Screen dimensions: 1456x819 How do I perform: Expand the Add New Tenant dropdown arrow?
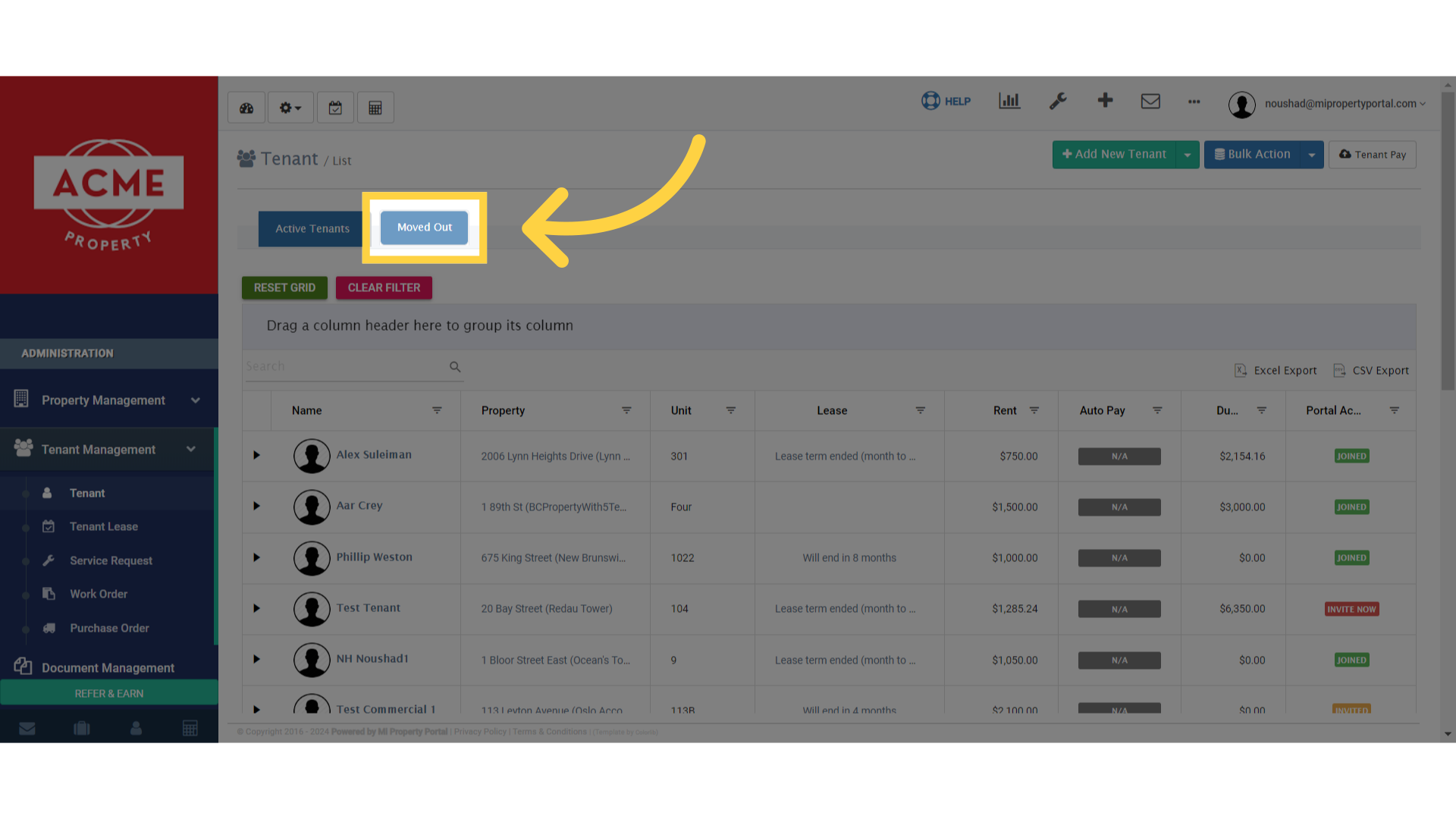(x=1188, y=155)
